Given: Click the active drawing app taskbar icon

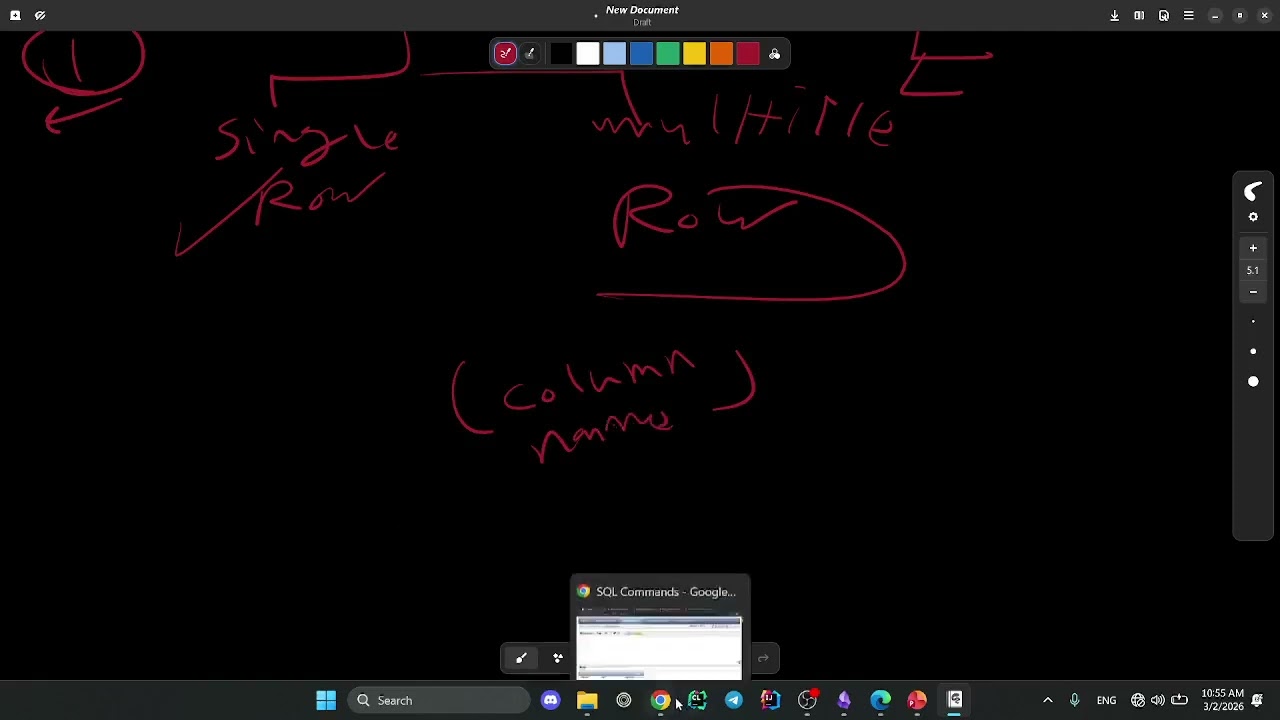Looking at the screenshot, I should tap(954, 700).
